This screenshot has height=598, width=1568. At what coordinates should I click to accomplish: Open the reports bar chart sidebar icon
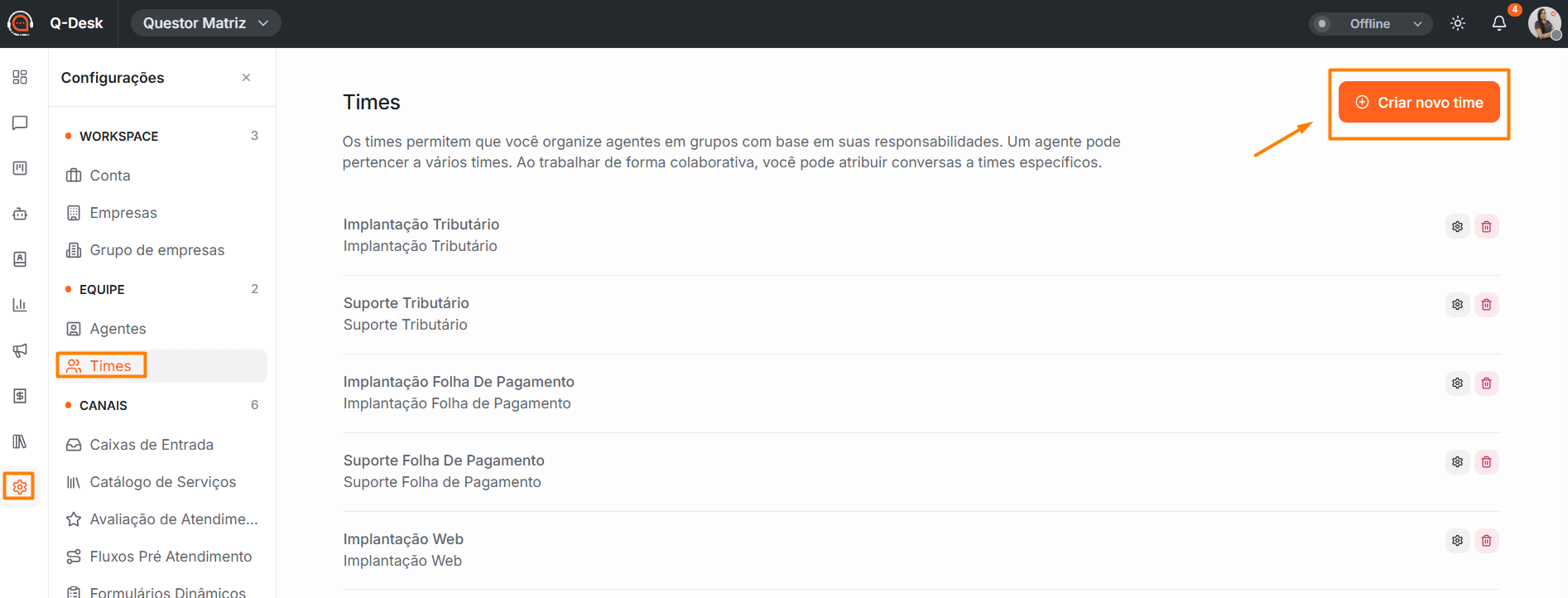coord(20,305)
